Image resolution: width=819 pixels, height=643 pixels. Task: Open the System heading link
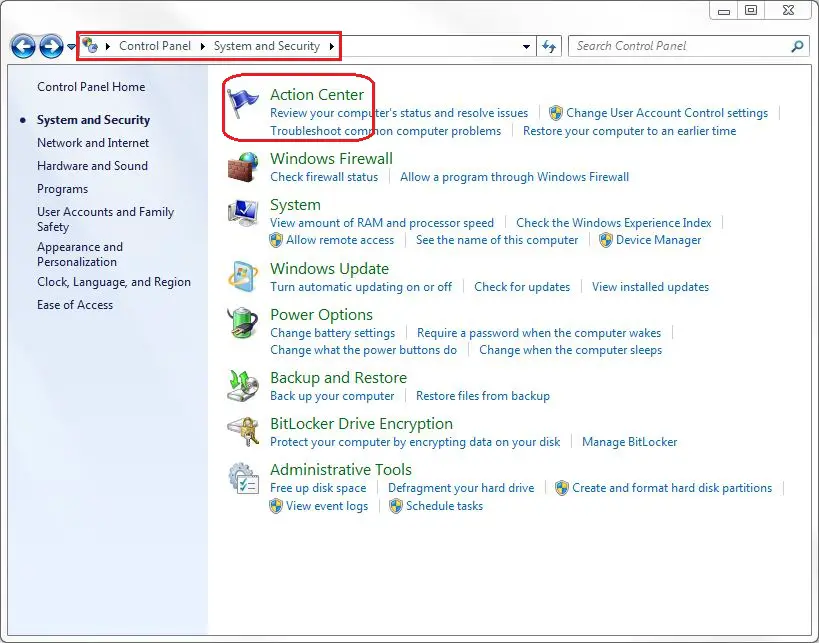click(295, 205)
